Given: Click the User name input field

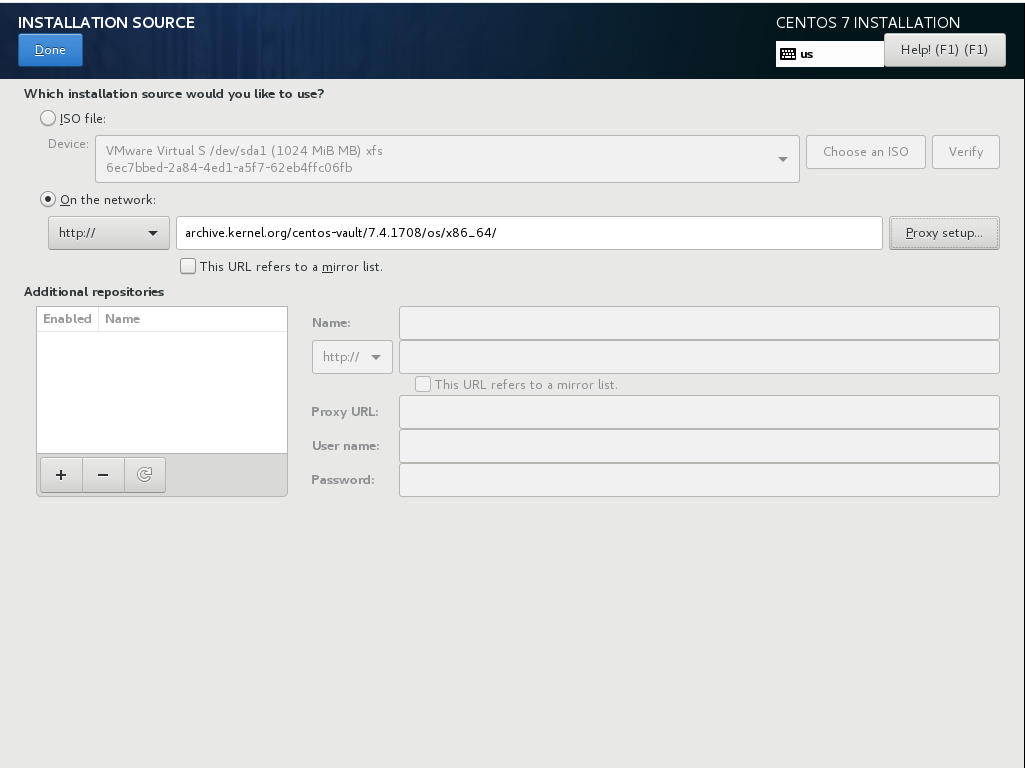Looking at the screenshot, I should pyautogui.click(x=699, y=446).
